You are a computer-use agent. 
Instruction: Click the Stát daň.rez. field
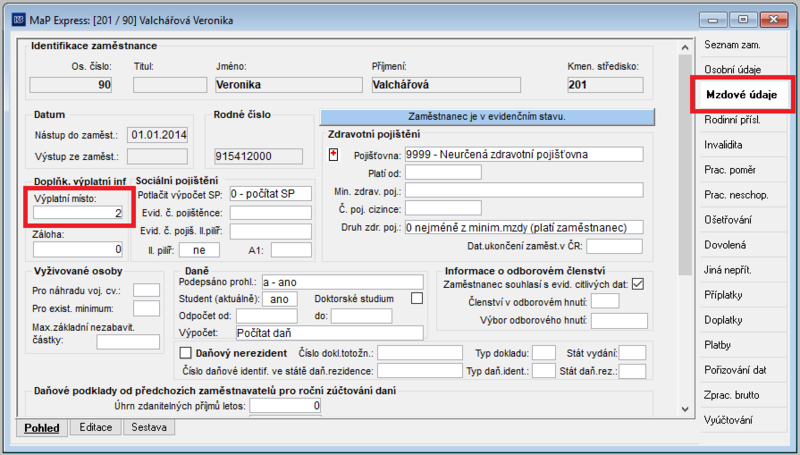(633, 371)
